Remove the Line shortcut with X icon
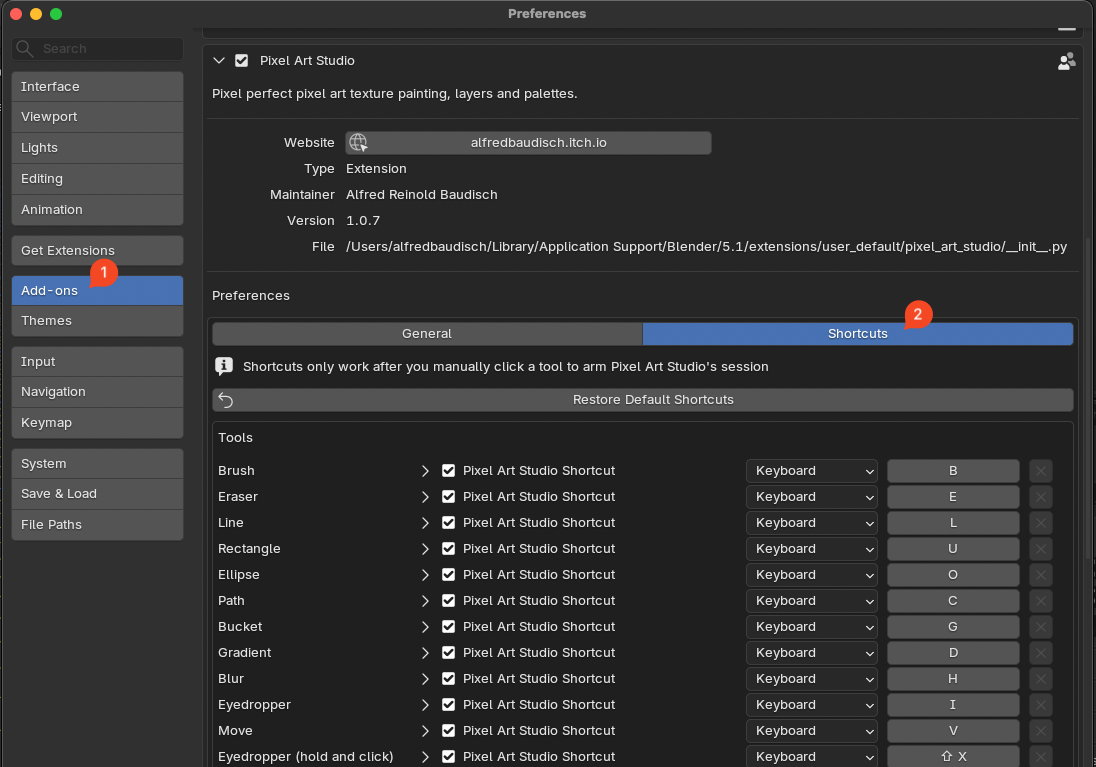Image resolution: width=1096 pixels, height=767 pixels. [1040, 522]
